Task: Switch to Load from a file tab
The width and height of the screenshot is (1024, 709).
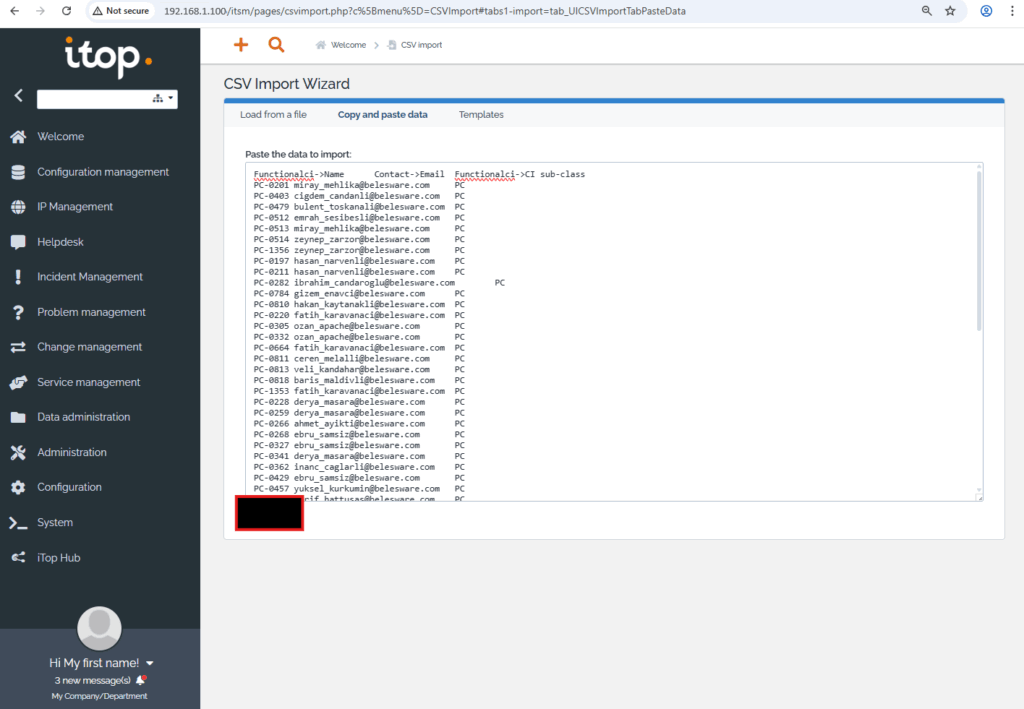Action: pos(273,115)
